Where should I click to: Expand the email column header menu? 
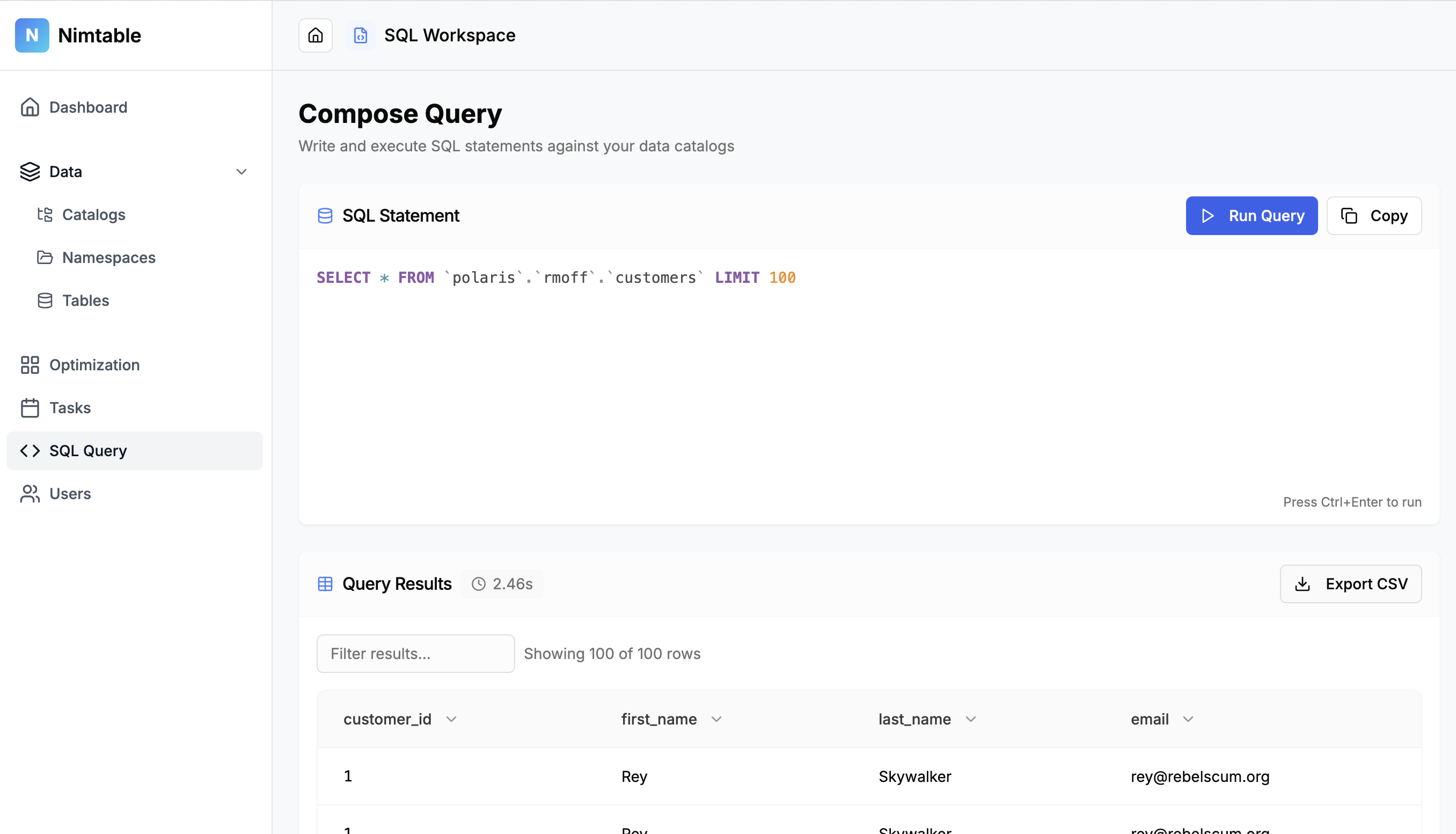click(1188, 720)
